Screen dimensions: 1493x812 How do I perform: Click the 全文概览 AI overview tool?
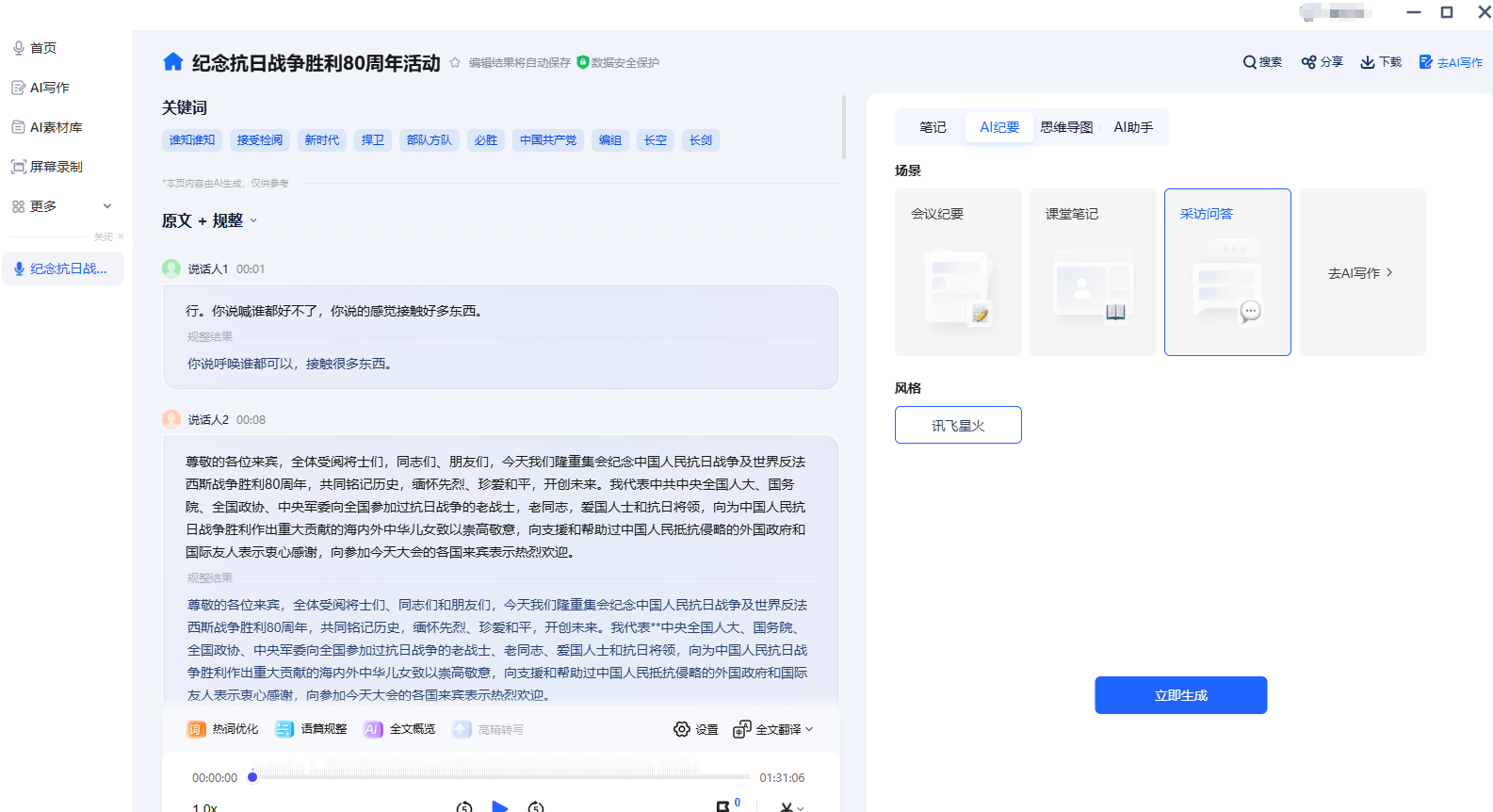(399, 729)
